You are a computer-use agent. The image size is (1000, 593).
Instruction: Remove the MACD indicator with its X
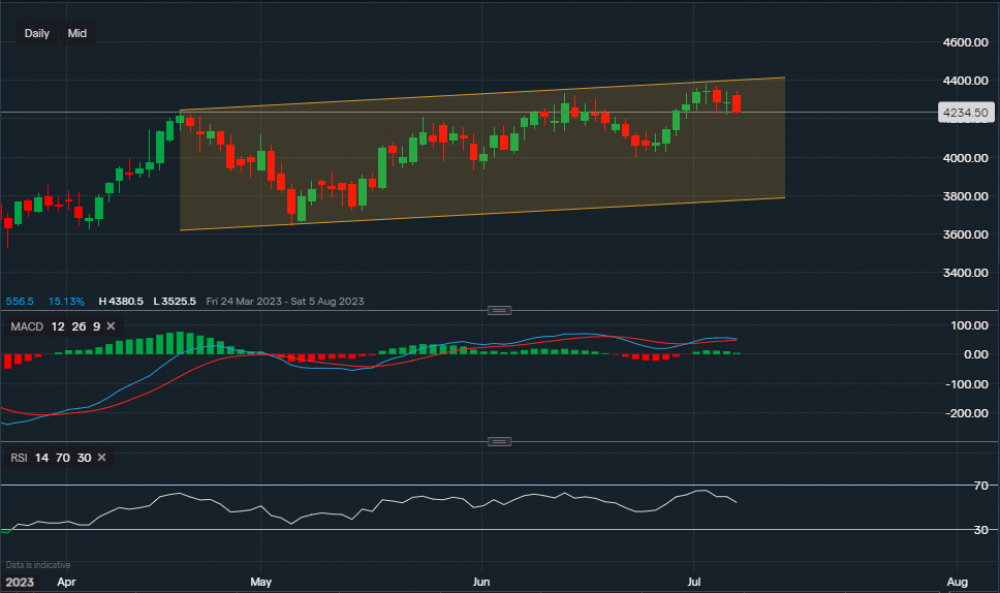(x=111, y=326)
